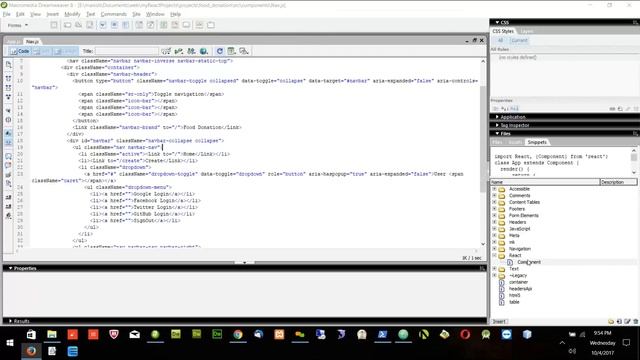Select the Headers snippets folder
Viewport: 640px width, 360px height.
(517, 222)
